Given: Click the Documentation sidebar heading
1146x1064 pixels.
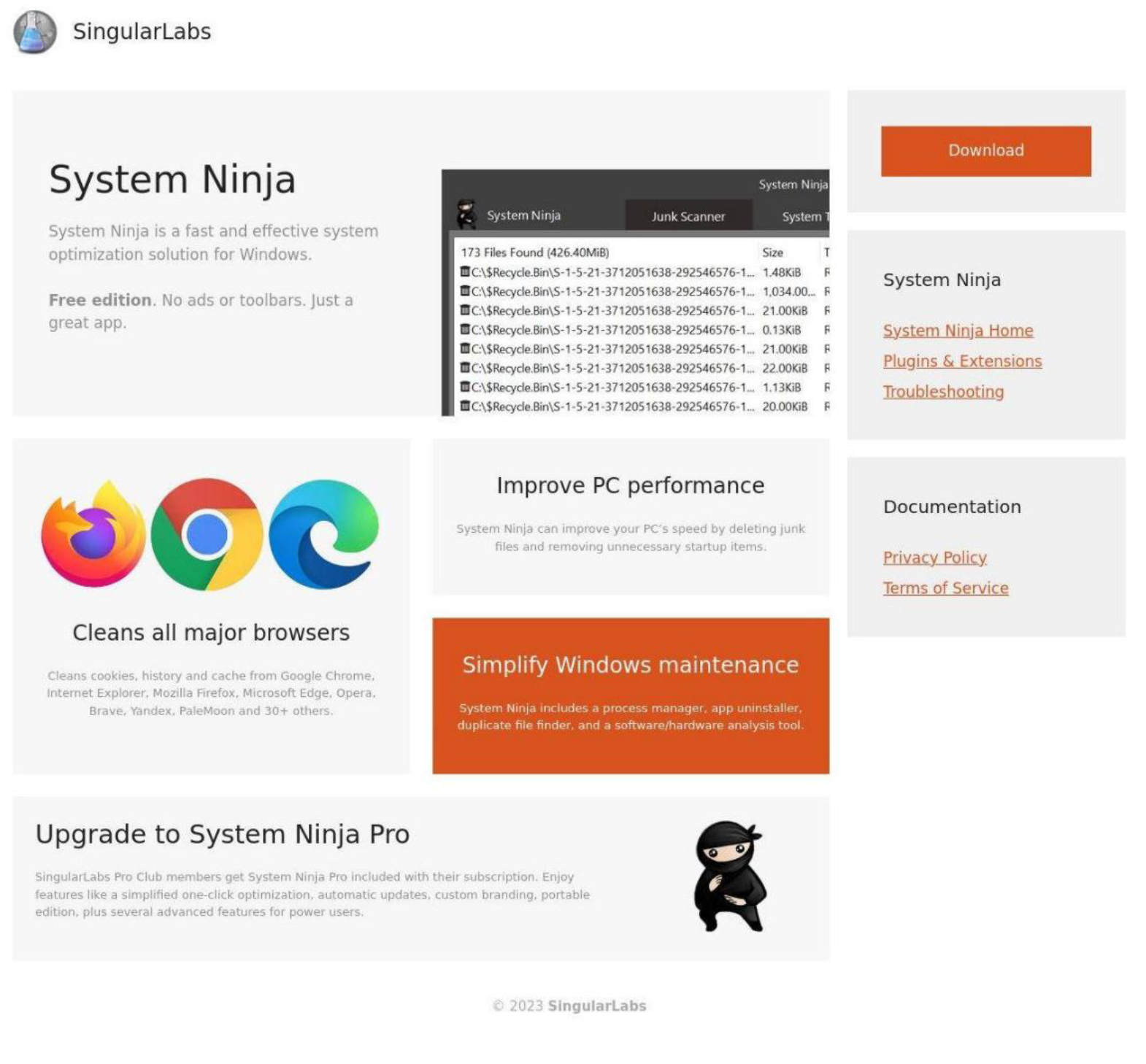Looking at the screenshot, I should pos(952,506).
